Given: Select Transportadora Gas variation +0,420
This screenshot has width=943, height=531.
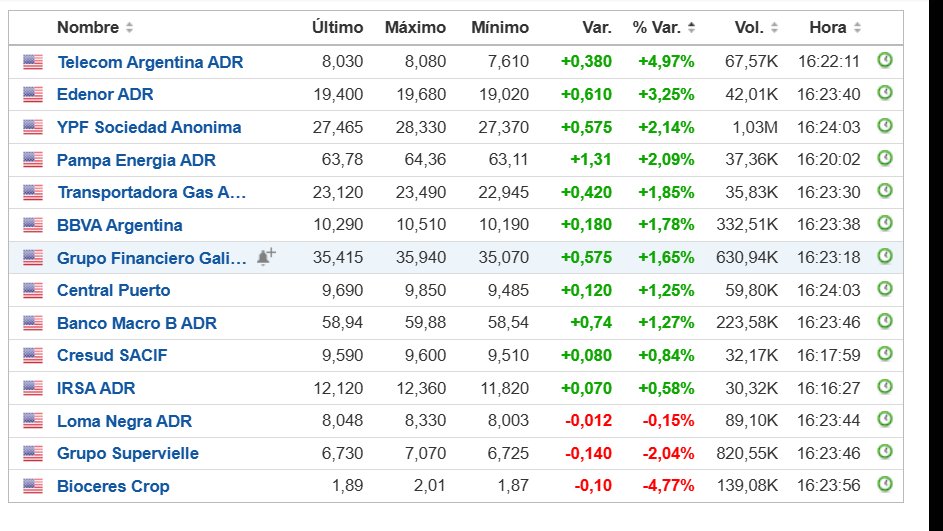Looking at the screenshot, I should click(x=586, y=192).
